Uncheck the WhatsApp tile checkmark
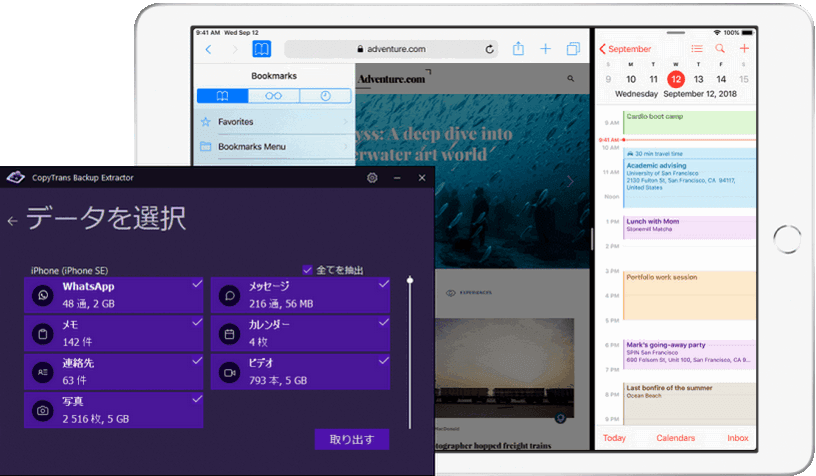This screenshot has height=476, width=816. [197, 284]
